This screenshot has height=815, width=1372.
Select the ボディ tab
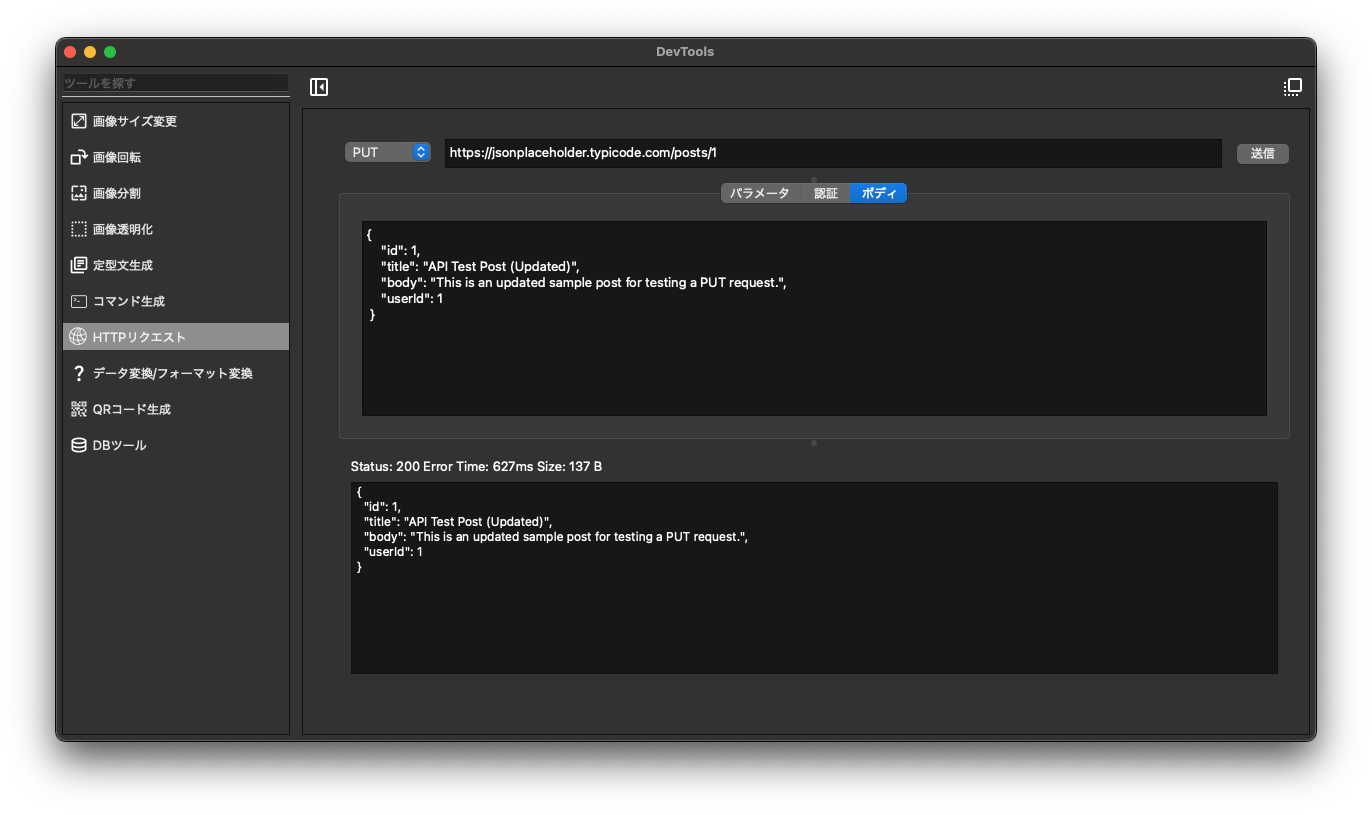[x=878, y=194]
